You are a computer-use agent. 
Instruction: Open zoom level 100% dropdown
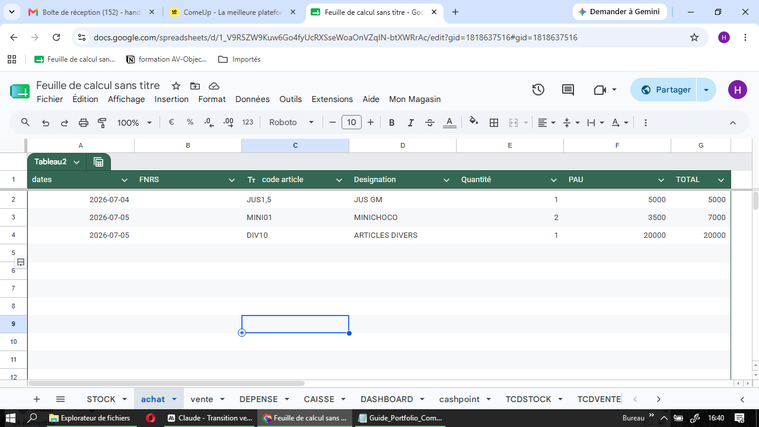[134, 122]
